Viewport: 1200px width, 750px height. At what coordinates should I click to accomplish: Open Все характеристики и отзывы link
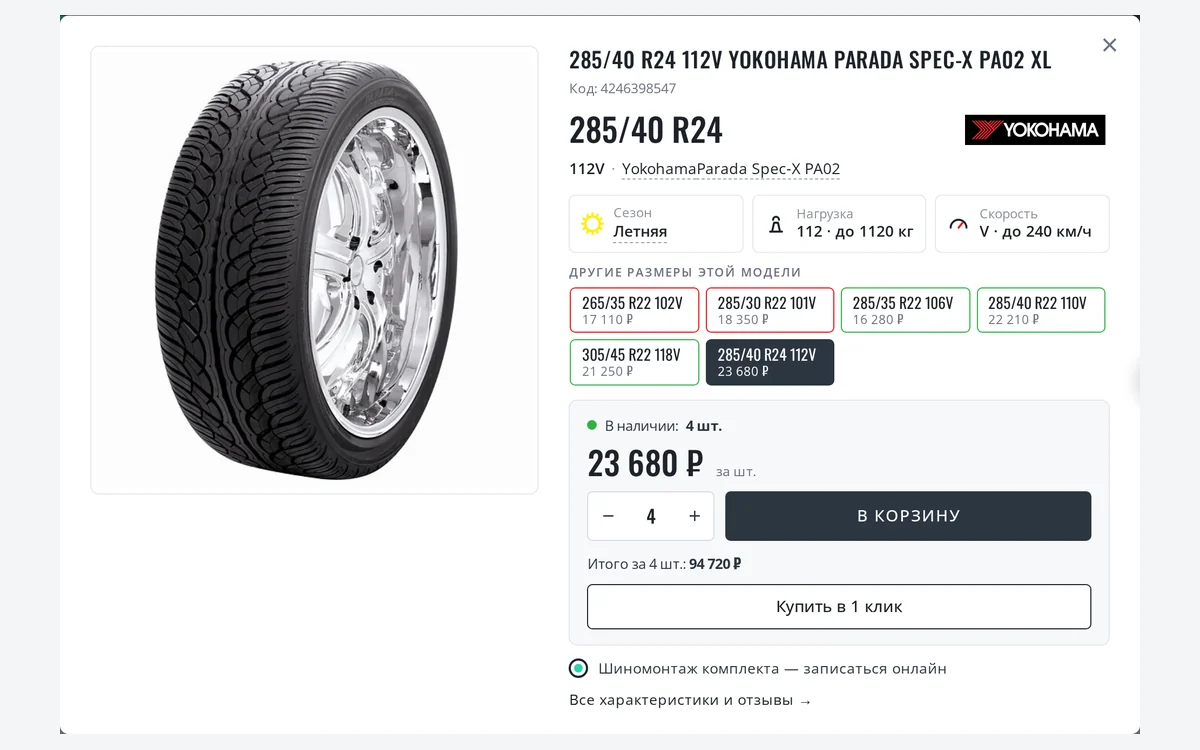coord(690,700)
